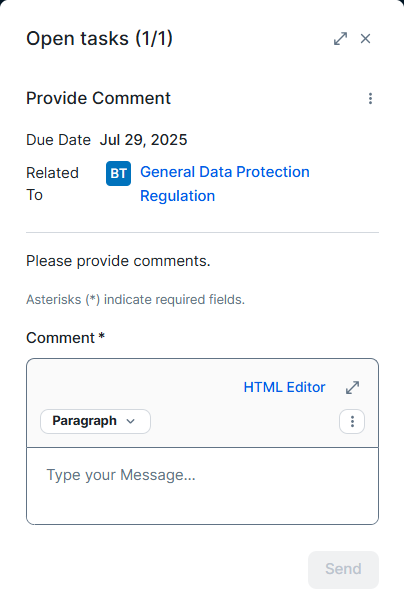The height and width of the screenshot is (610, 404).
Task: Expand the Open tasks panel to full size
Action: [341, 39]
